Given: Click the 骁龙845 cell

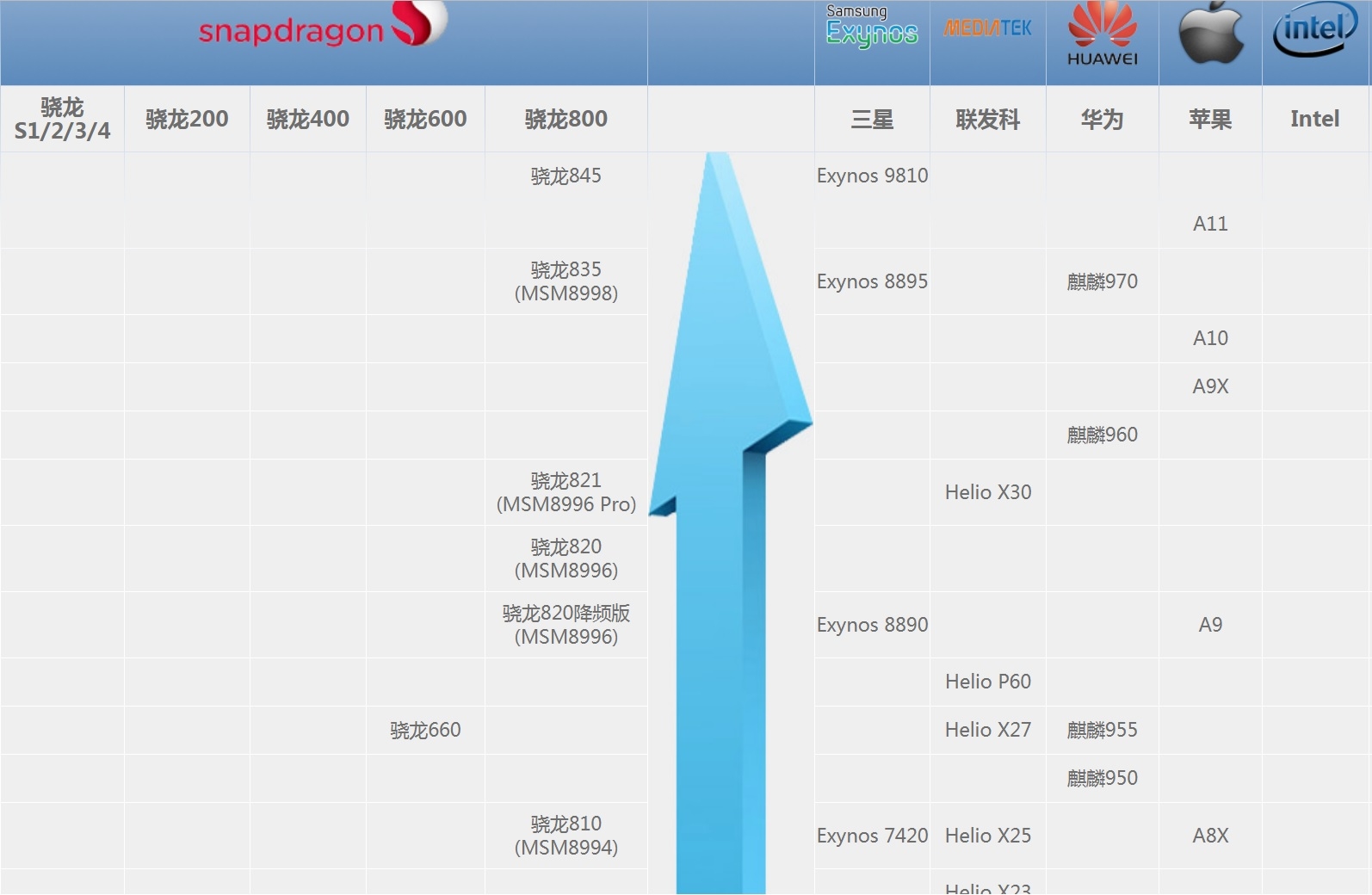Looking at the screenshot, I should tap(566, 176).
